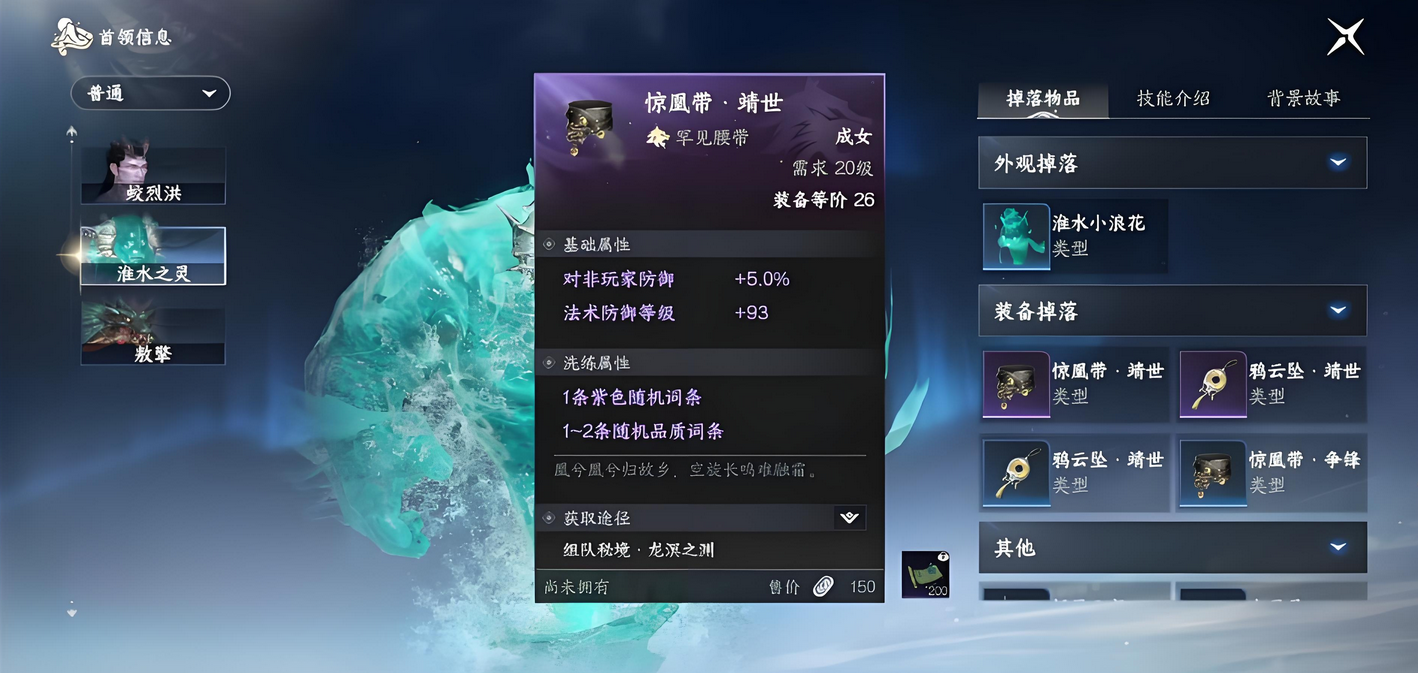Switch to 掉落物品 tab
Image resolution: width=1418 pixels, height=673 pixels.
[1043, 98]
